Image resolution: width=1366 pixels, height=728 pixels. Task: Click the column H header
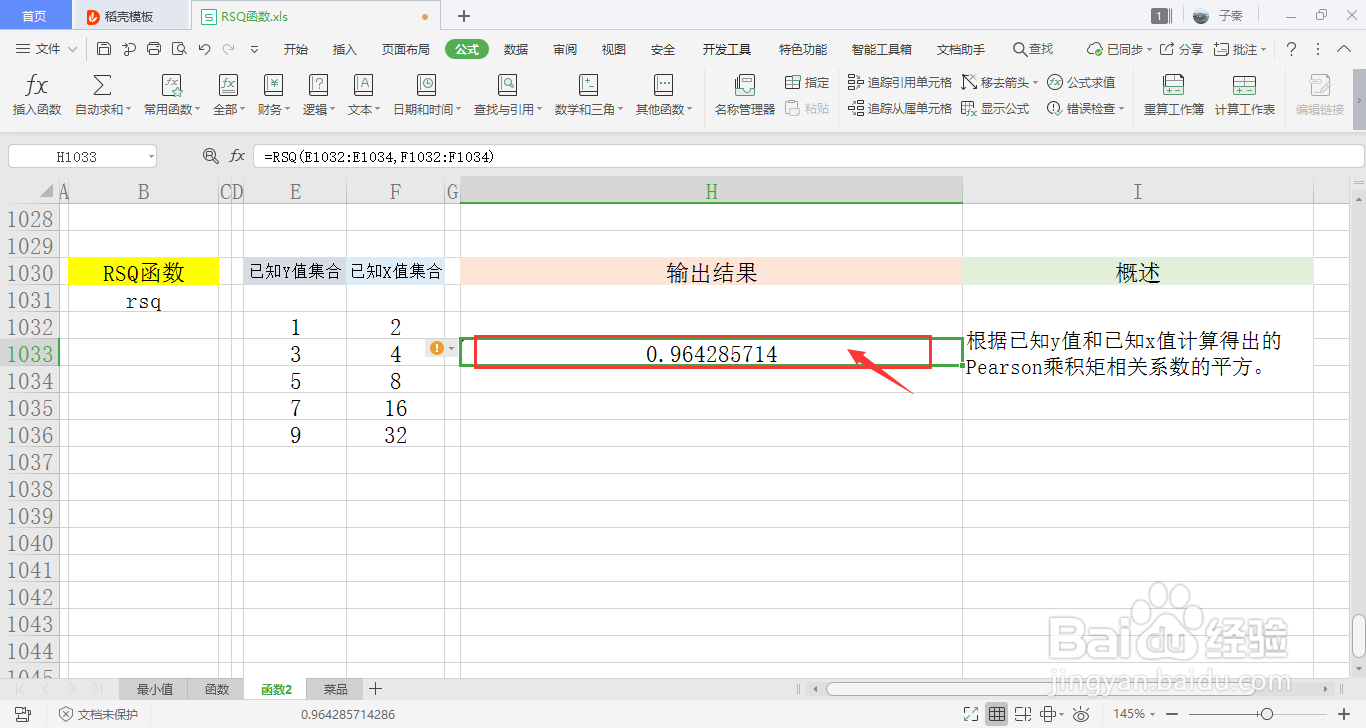[711, 191]
